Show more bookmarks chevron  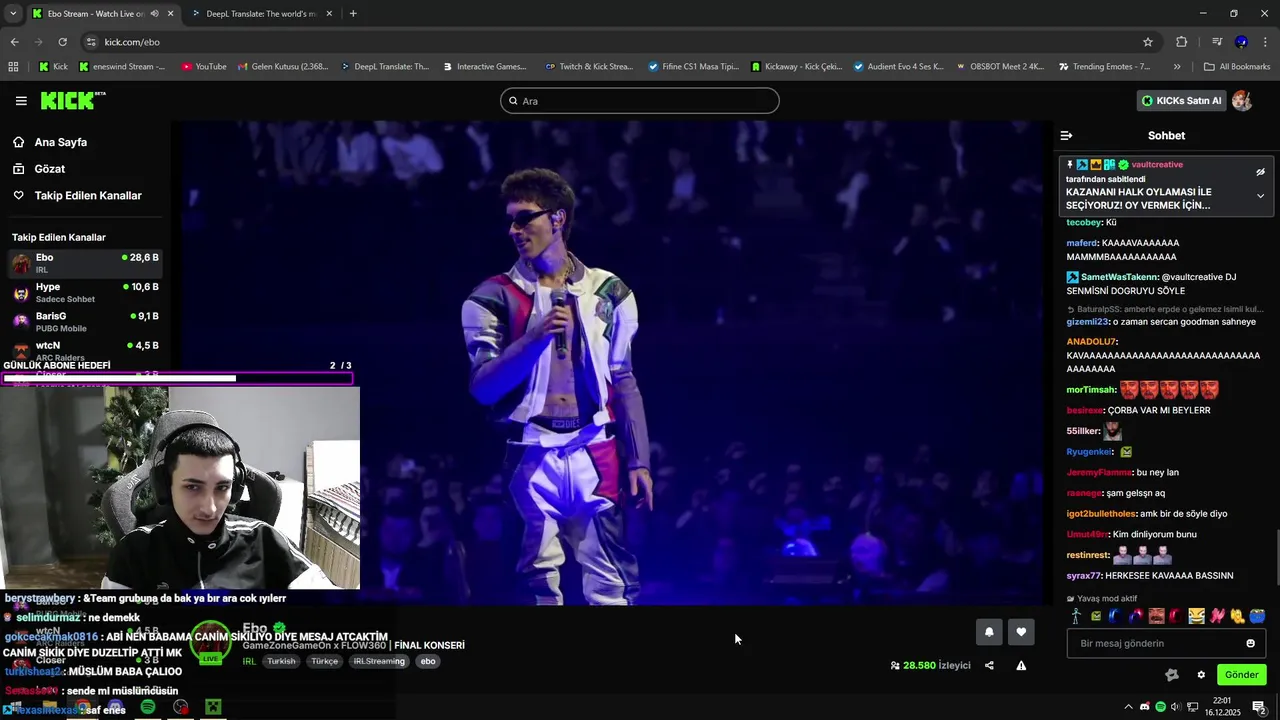pyautogui.click(x=1177, y=67)
